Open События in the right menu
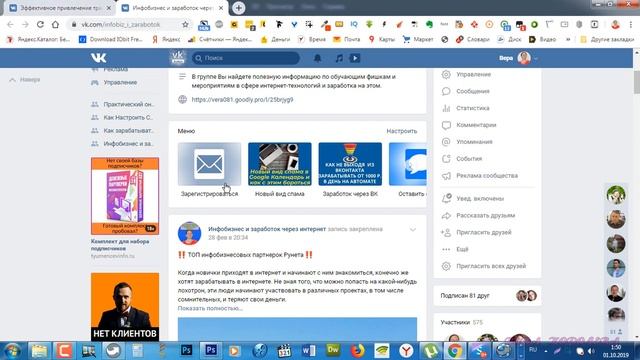The width and height of the screenshot is (640, 360). [x=469, y=158]
